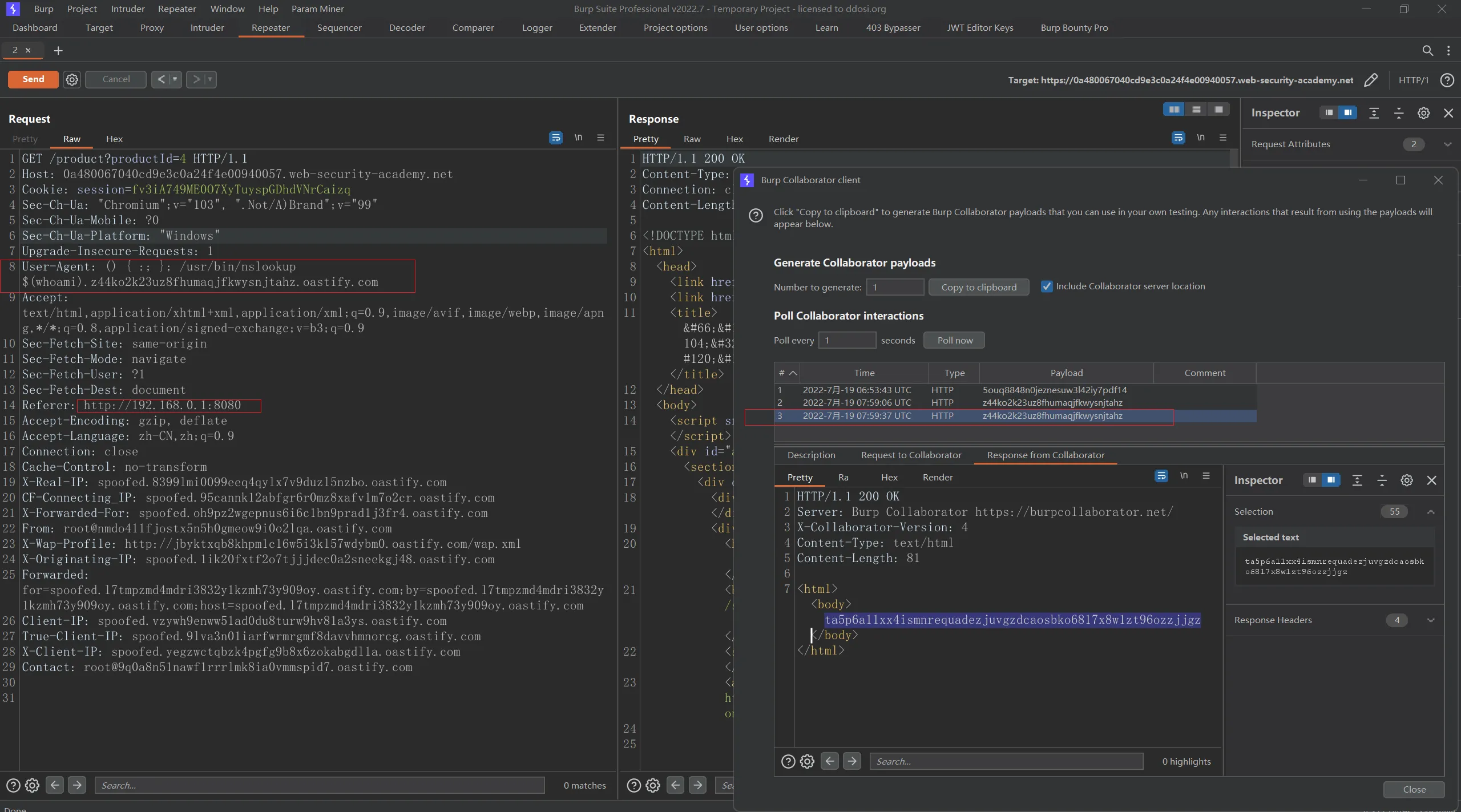Add new Repeater tab with plus icon
The height and width of the screenshot is (812, 1461).
pyautogui.click(x=58, y=51)
